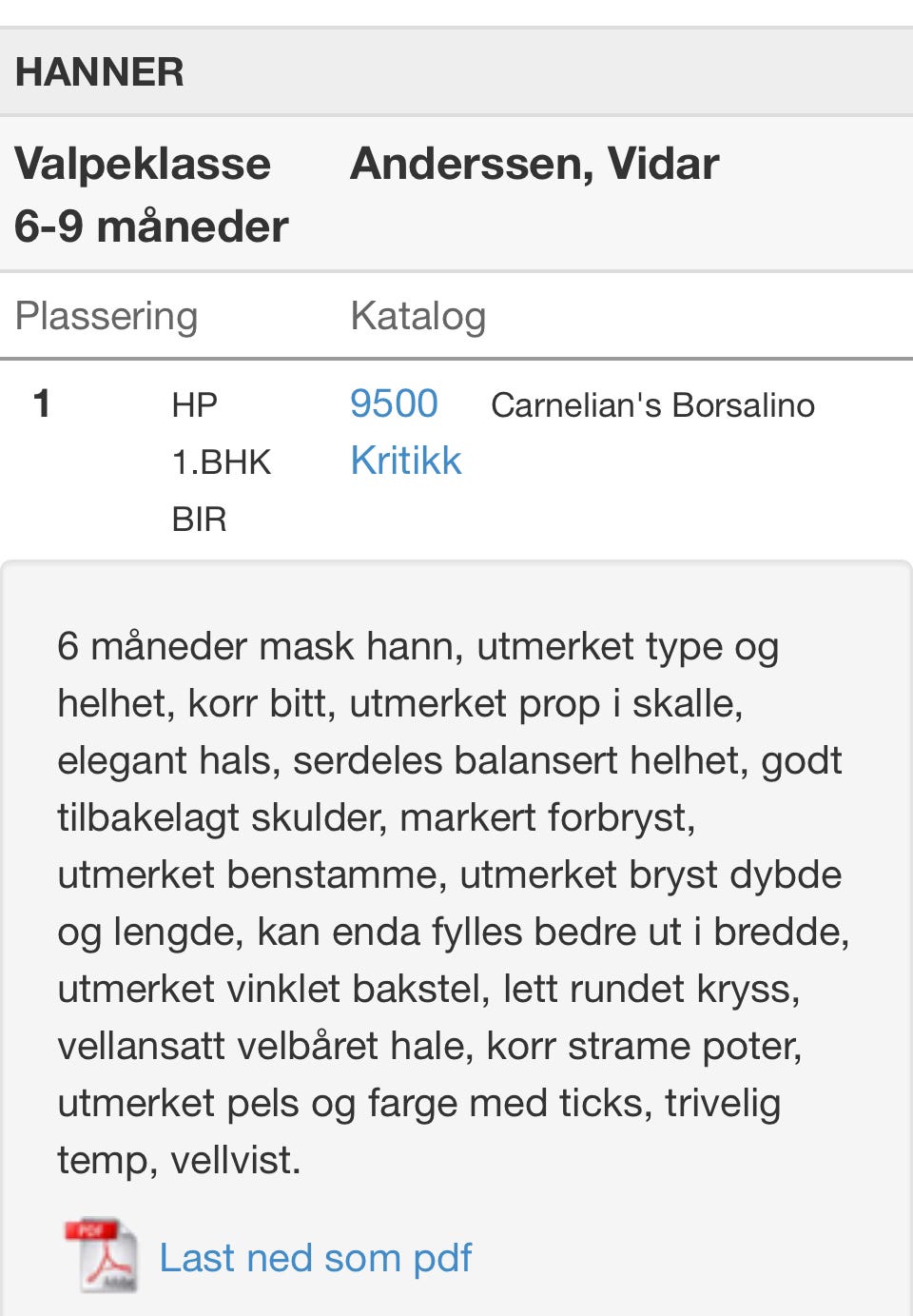Screen dimensions: 913x1316
Task: Click the HP award label
Action: pos(194,403)
